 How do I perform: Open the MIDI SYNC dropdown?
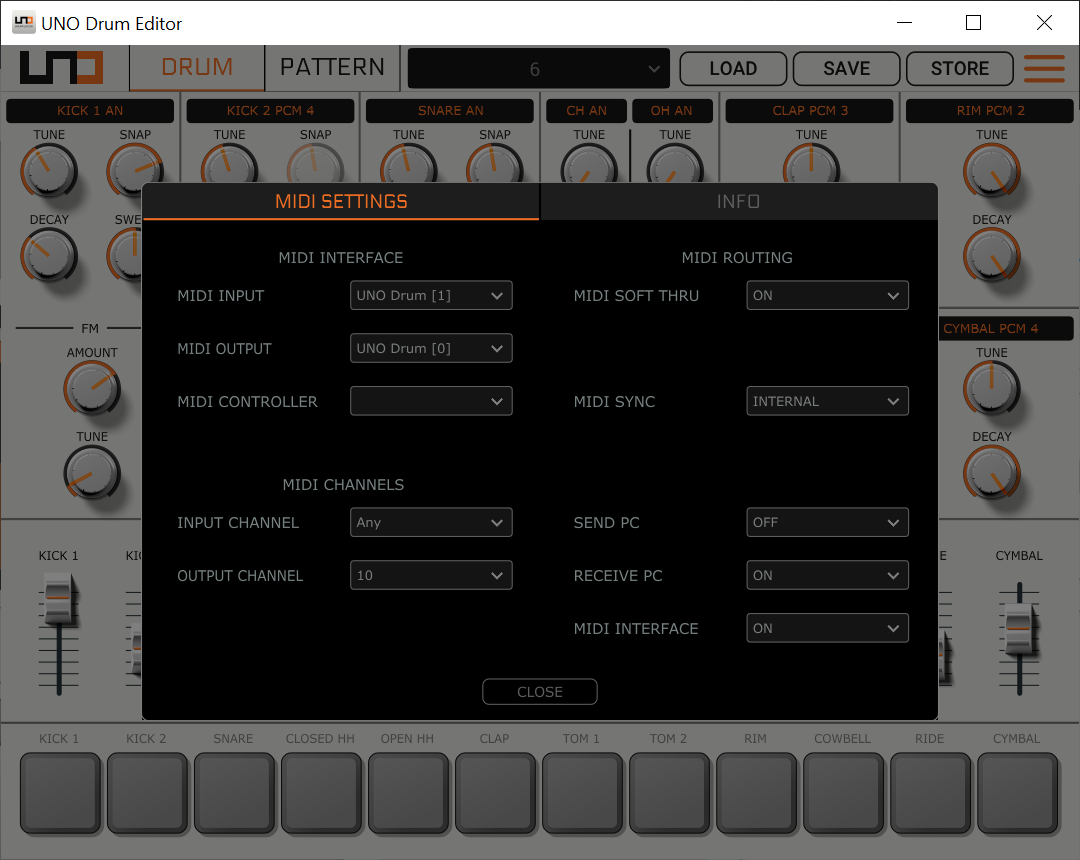(x=827, y=401)
